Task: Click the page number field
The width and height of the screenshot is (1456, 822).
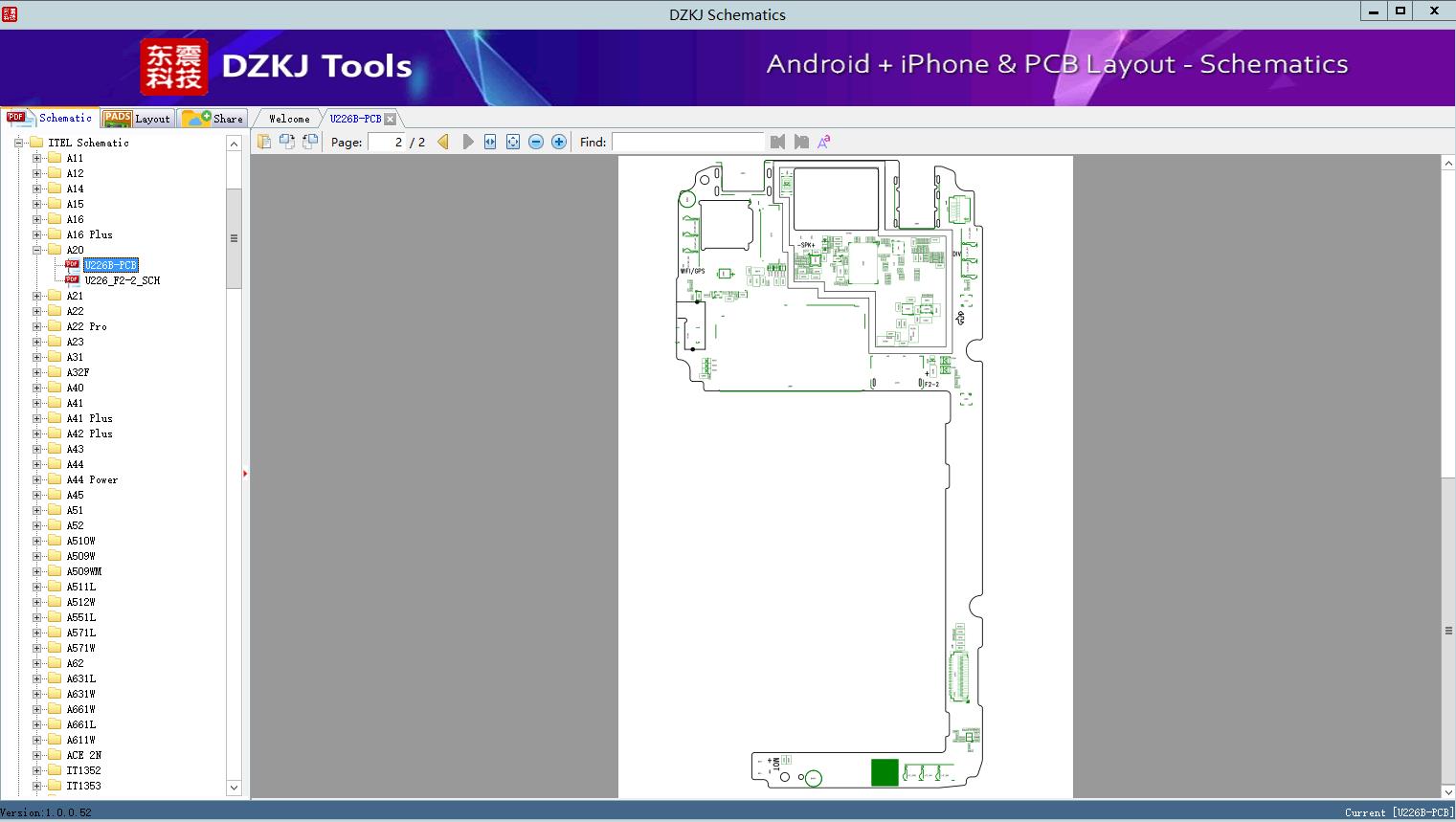Action: coord(387,142)
